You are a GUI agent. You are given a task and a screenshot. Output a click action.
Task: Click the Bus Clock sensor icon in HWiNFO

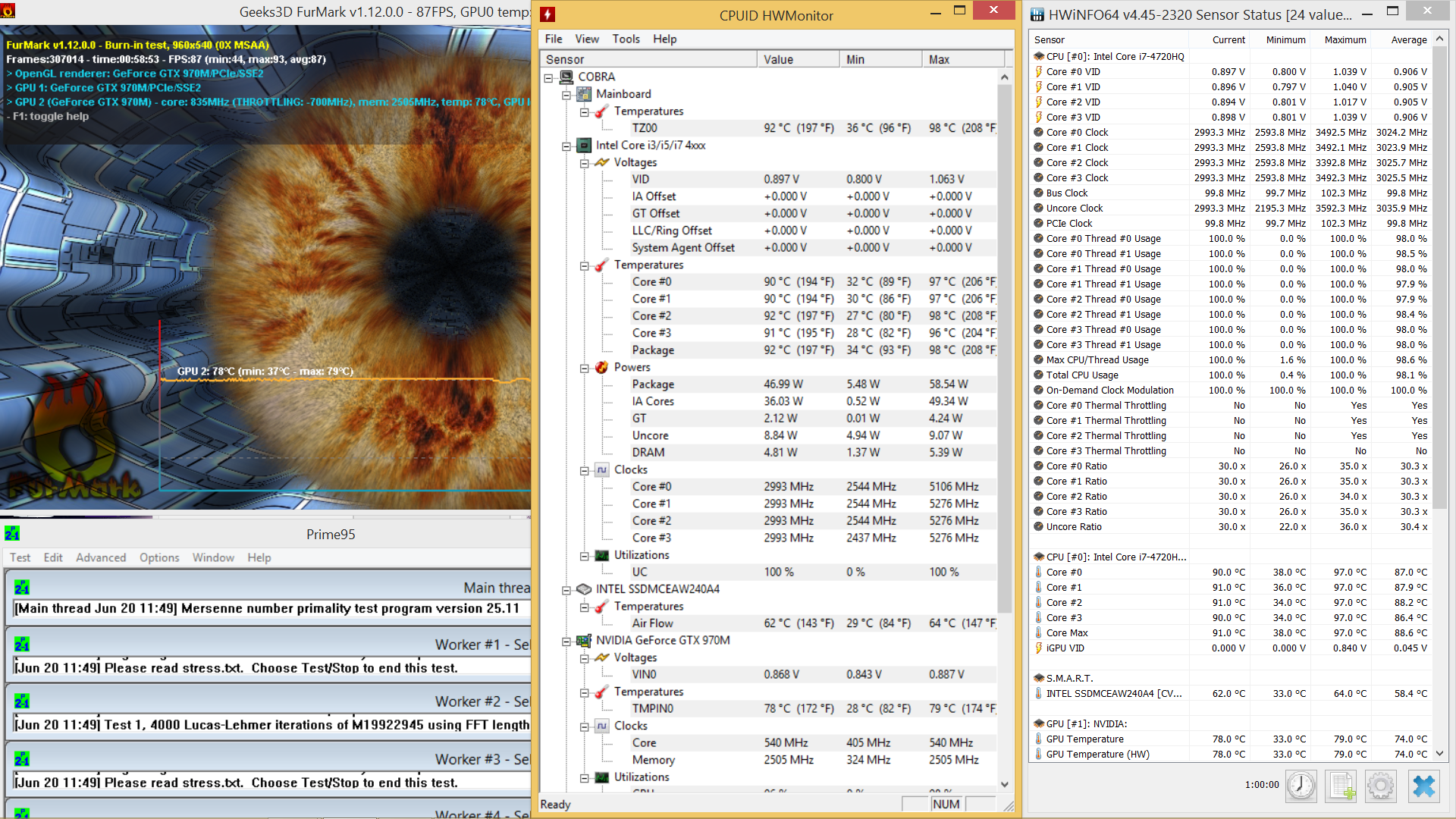click(1038, 193)
